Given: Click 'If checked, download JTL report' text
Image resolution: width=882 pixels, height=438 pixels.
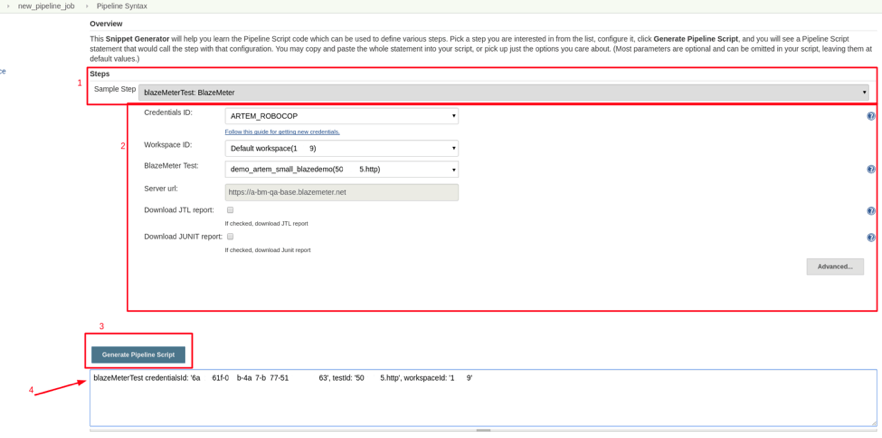Looking at the screenshot, I should click(267, 223).
